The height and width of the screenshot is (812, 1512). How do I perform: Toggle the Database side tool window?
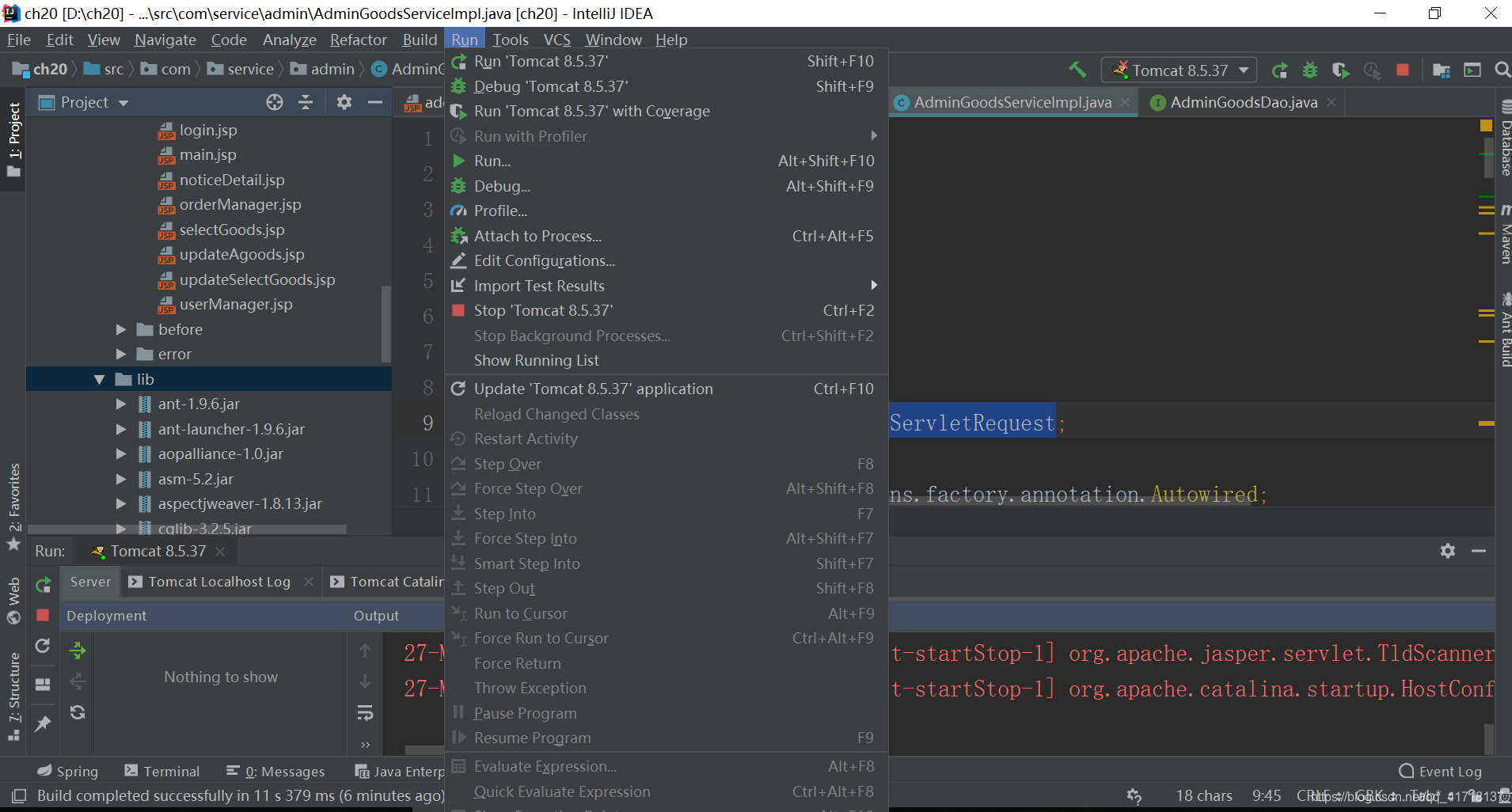coord(1504,139)
